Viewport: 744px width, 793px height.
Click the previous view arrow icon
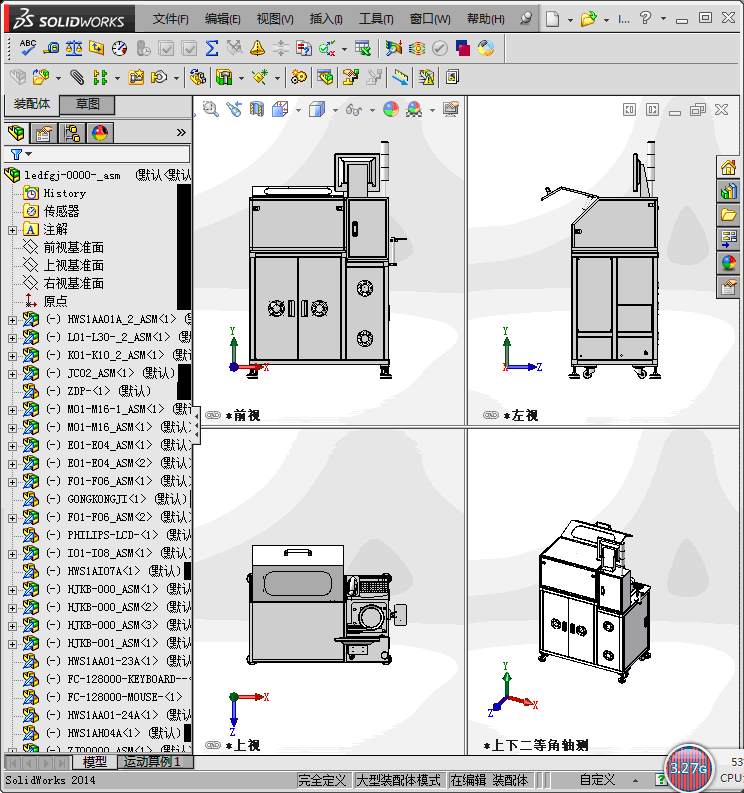[x=234, y=109]
